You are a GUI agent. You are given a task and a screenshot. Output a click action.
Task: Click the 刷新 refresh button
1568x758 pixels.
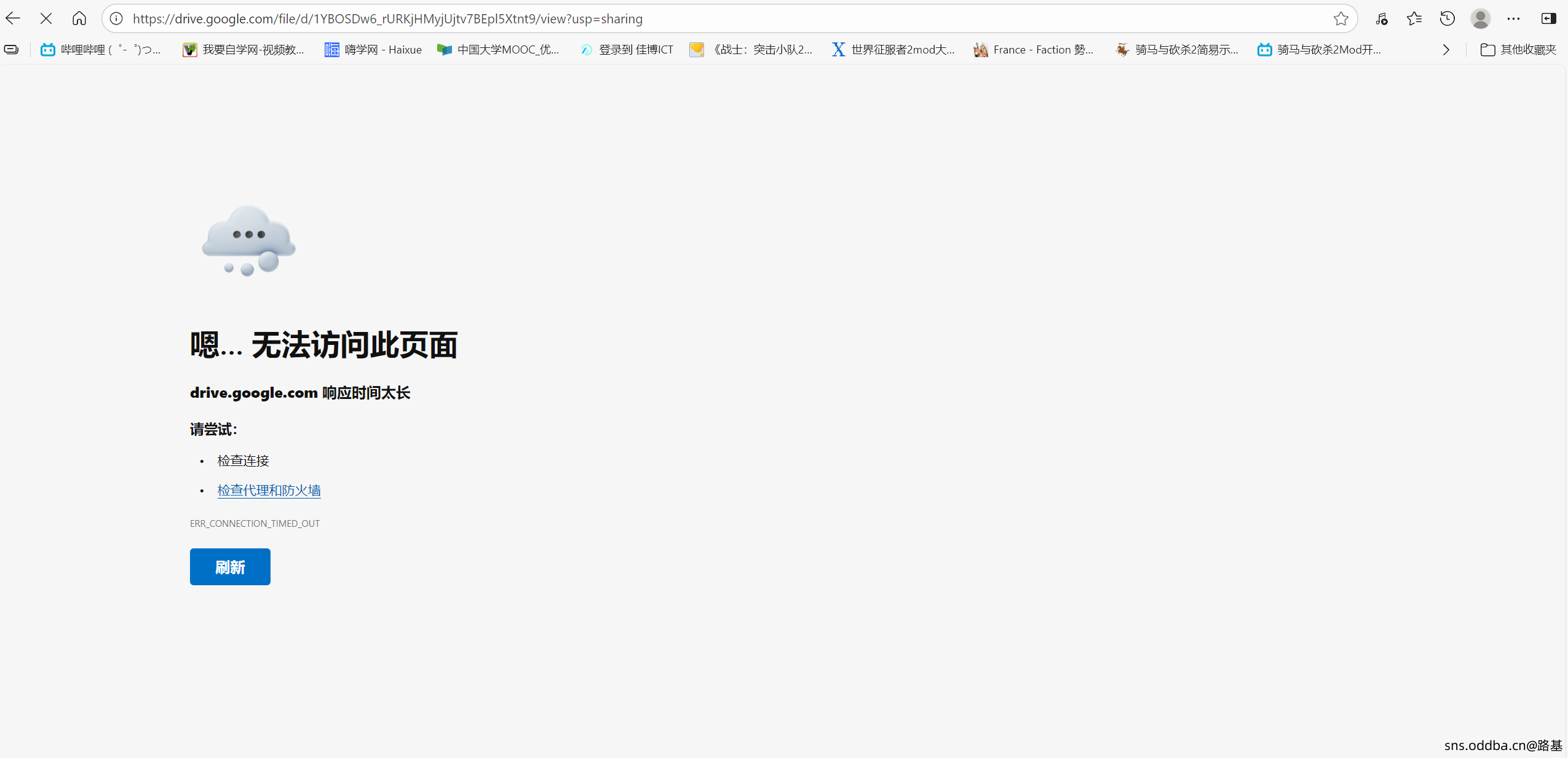(230, 566)
